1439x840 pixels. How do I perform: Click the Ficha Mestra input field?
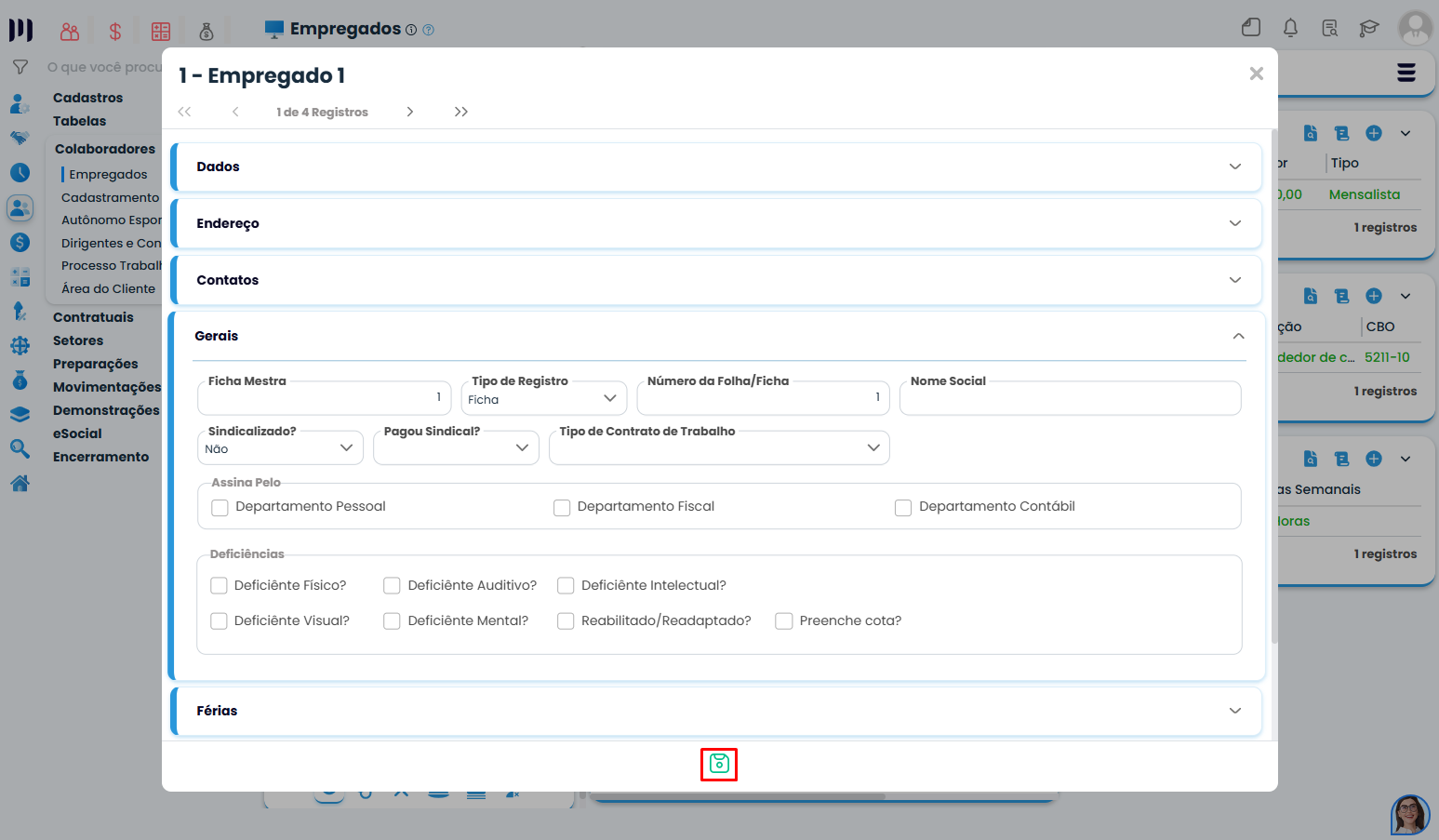tap(324, 398)
